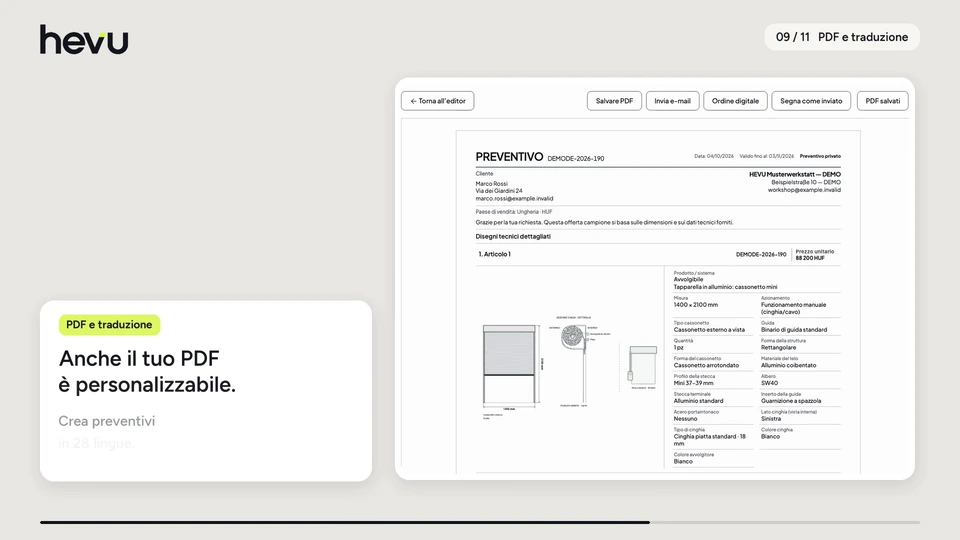960x540 pixels.
Task: Mark quote with Segna come inviato
Action: tap(811, 101)
